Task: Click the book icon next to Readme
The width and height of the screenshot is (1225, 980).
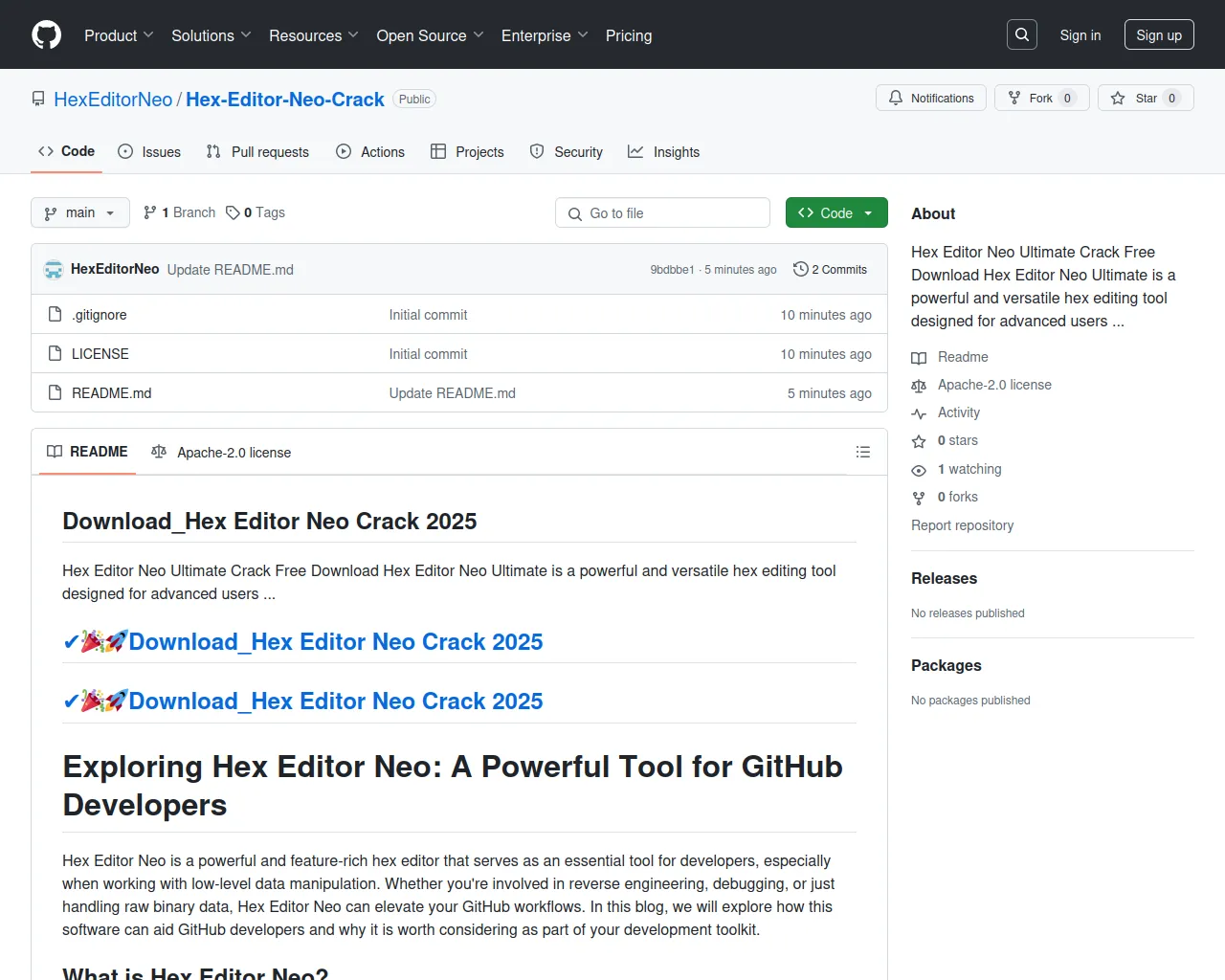Action: coord(919,357)
